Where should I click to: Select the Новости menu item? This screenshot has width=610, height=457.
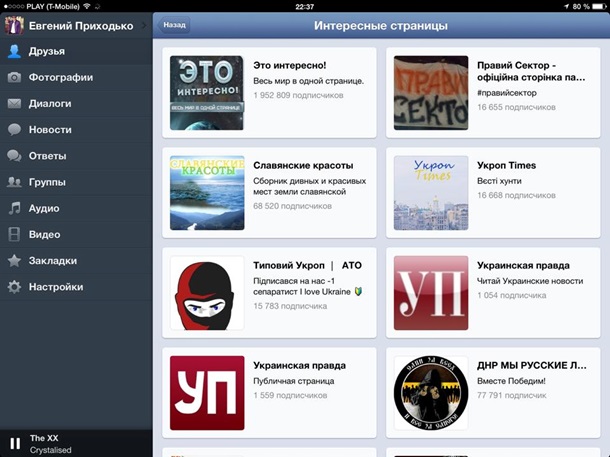(50, 129)
